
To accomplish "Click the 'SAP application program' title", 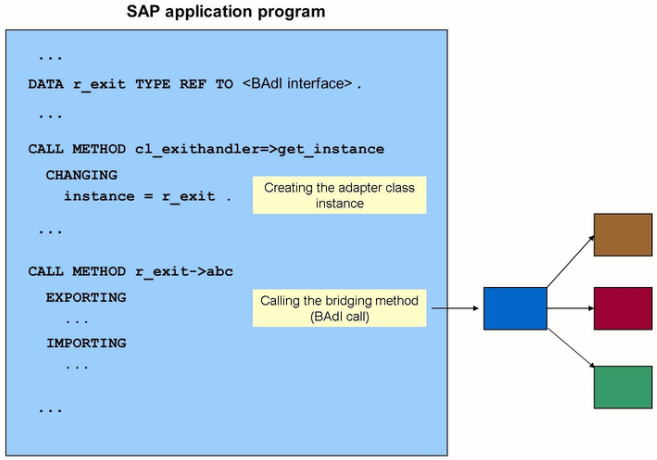I will [226, 13].
